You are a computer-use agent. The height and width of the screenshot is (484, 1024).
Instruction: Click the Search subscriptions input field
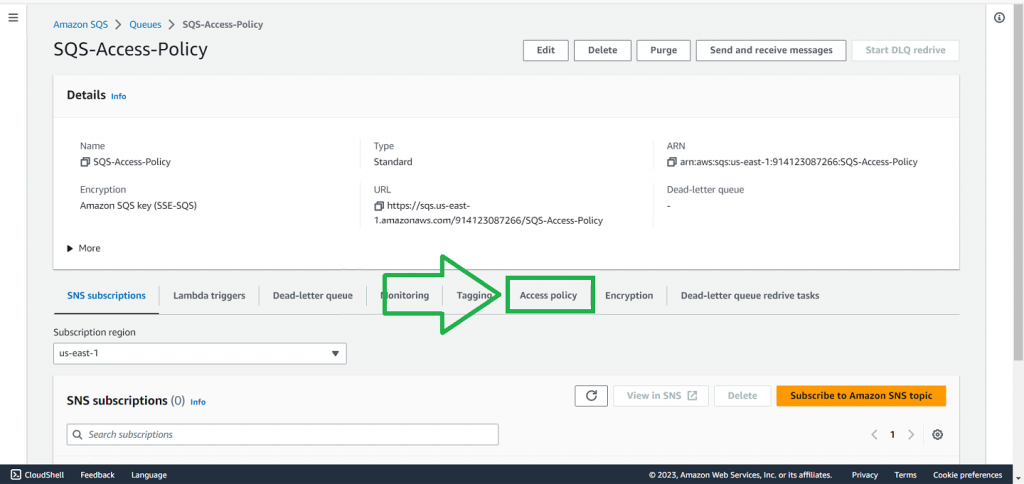tap(282, 435)
